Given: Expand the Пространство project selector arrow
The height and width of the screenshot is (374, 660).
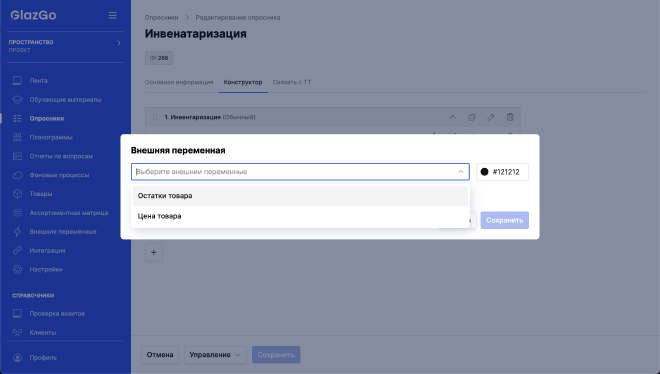Looking at the screenshot, I should (119, 42).
